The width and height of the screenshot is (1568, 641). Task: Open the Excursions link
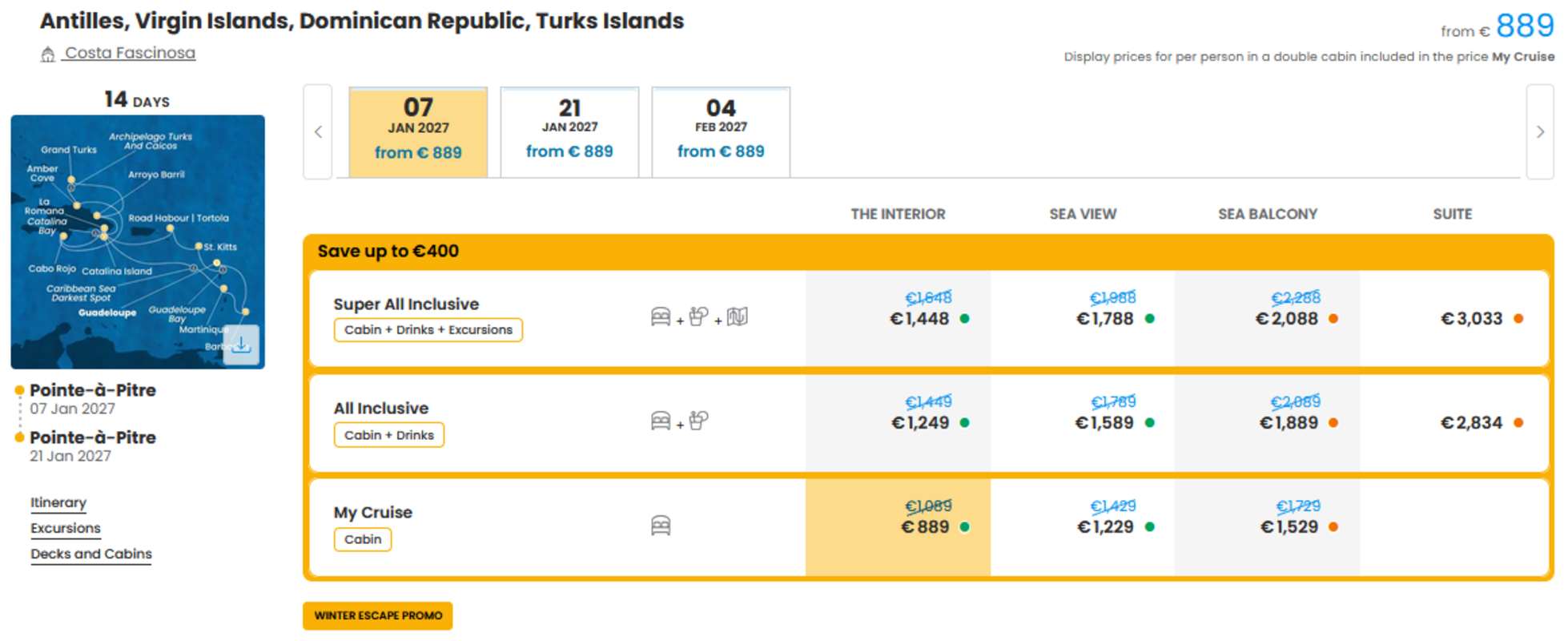coord(66,528)
